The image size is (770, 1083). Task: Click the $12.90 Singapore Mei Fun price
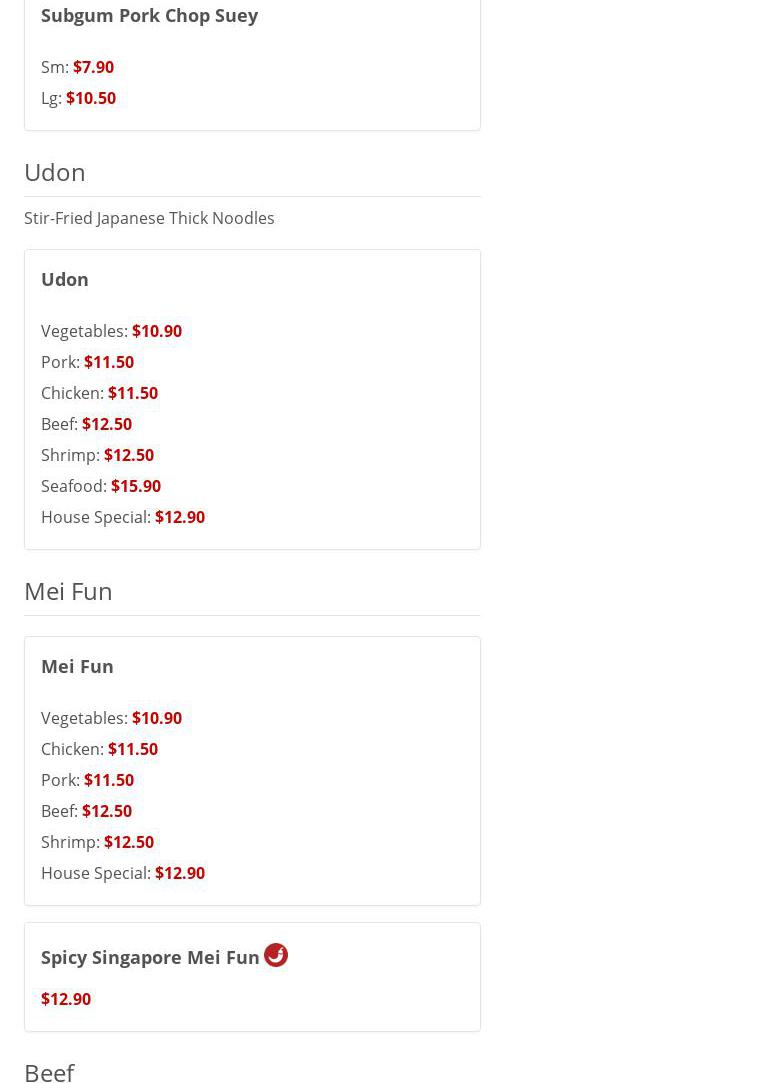pos(66,999)
